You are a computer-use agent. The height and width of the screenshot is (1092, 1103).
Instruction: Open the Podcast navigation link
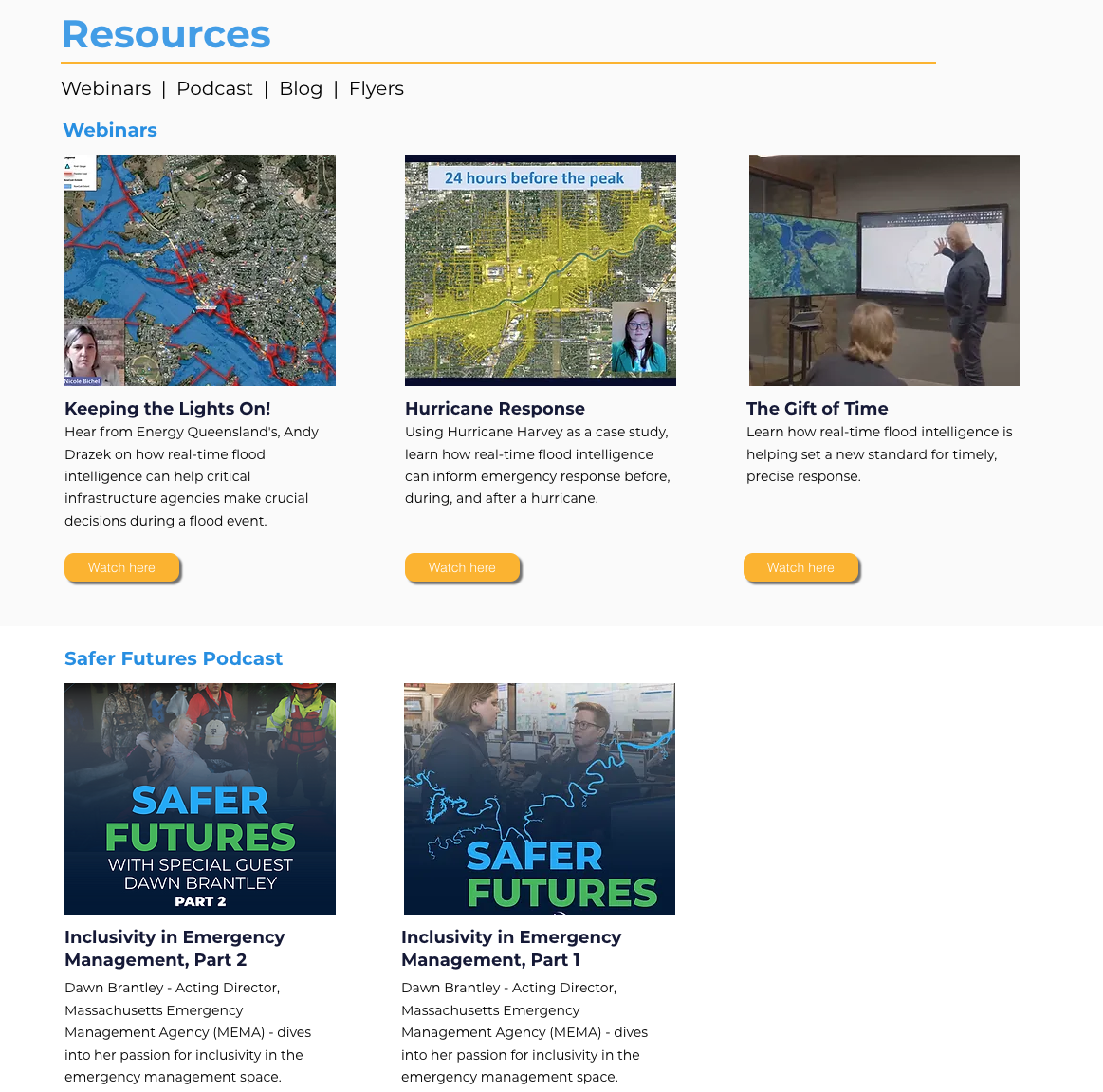coord(214,88)
